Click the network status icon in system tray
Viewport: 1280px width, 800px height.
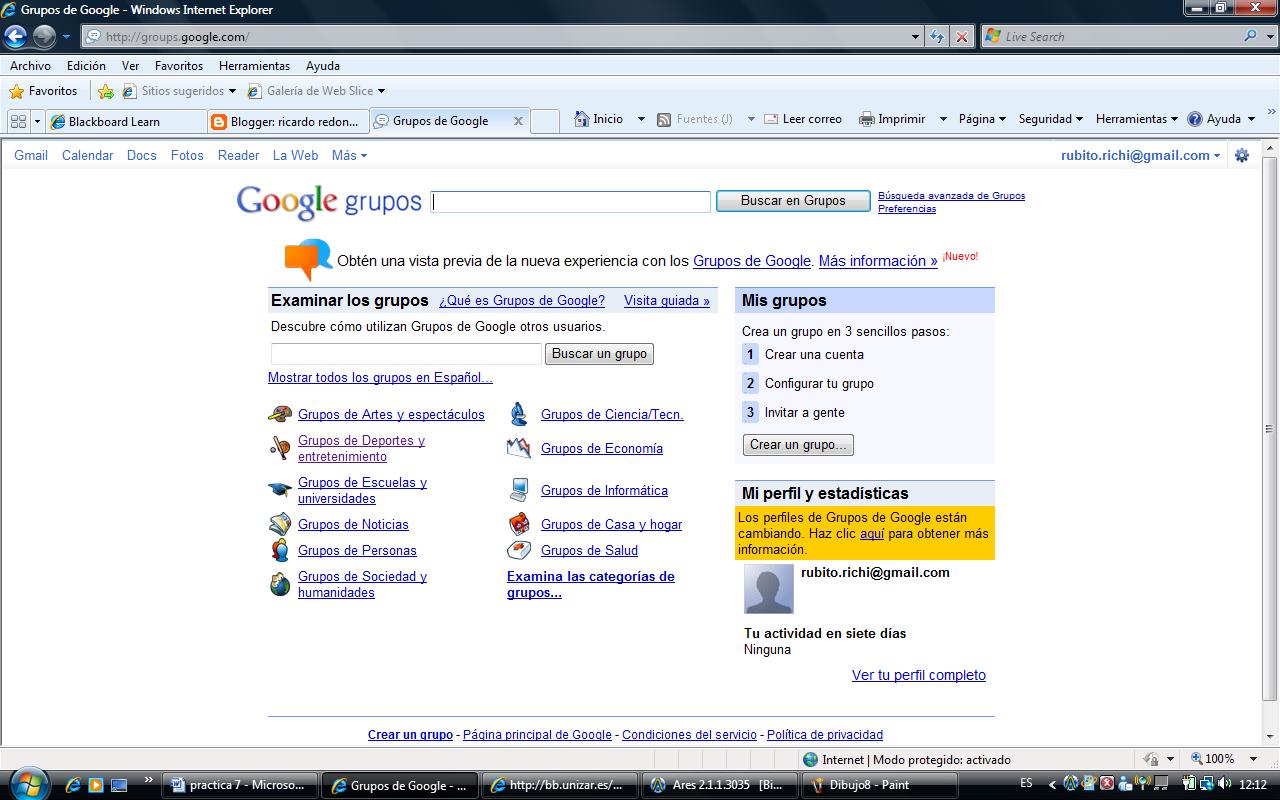coord(1207,784)
